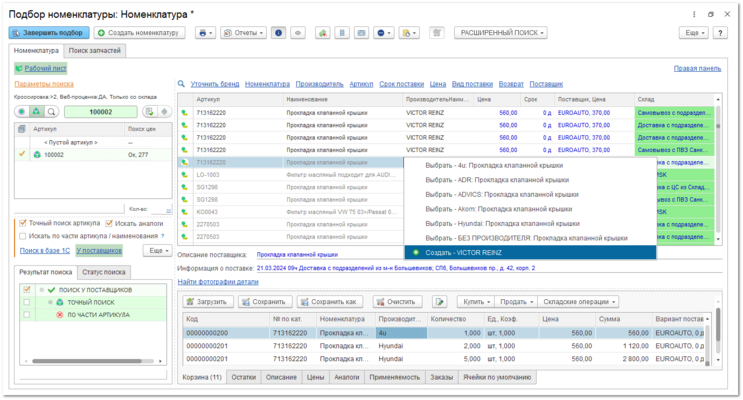Expand the ТОЧНЫЙ ПОИСК tree node
The height and width of the screenshot is (400, 743).
50,302
